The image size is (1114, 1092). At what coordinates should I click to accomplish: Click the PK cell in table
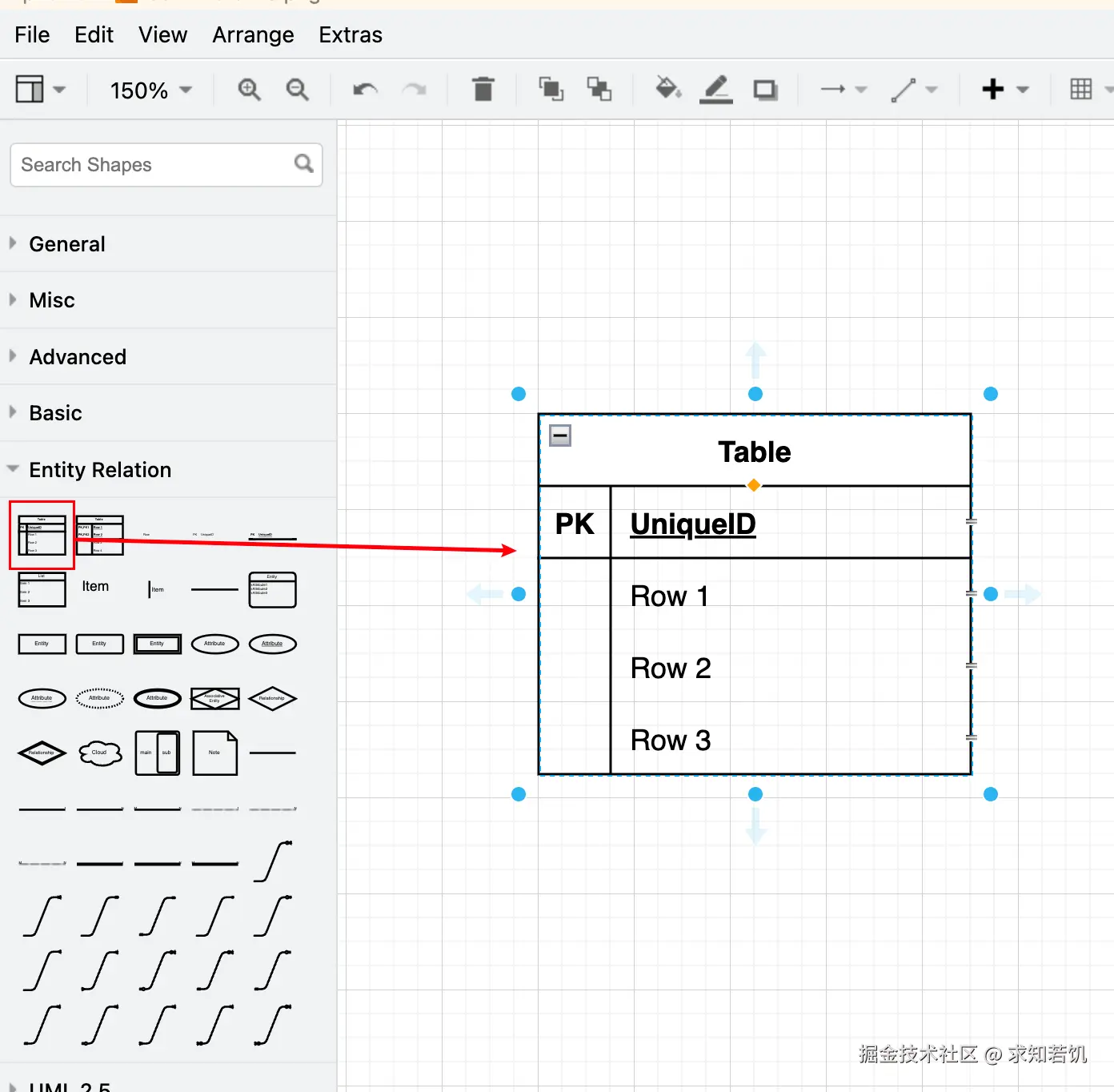pyautogui.click(x=575, y=524)
